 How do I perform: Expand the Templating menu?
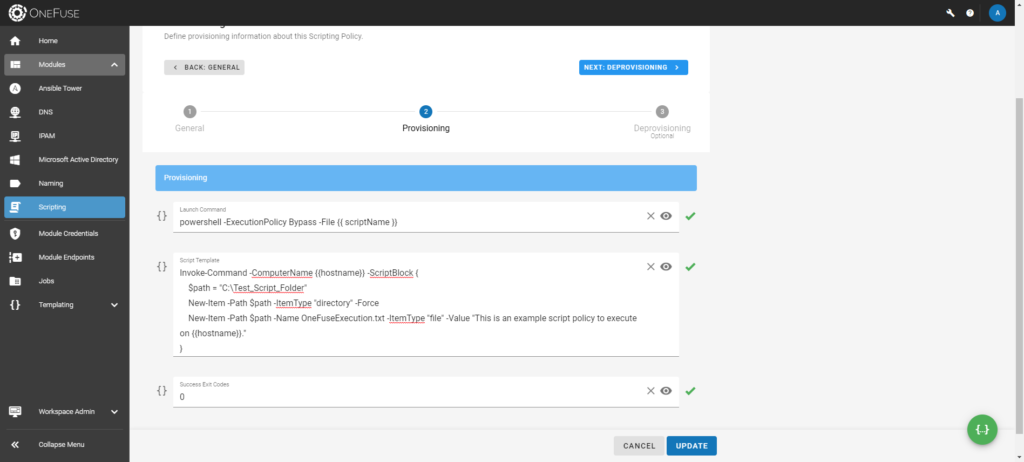tap(114, 305)
